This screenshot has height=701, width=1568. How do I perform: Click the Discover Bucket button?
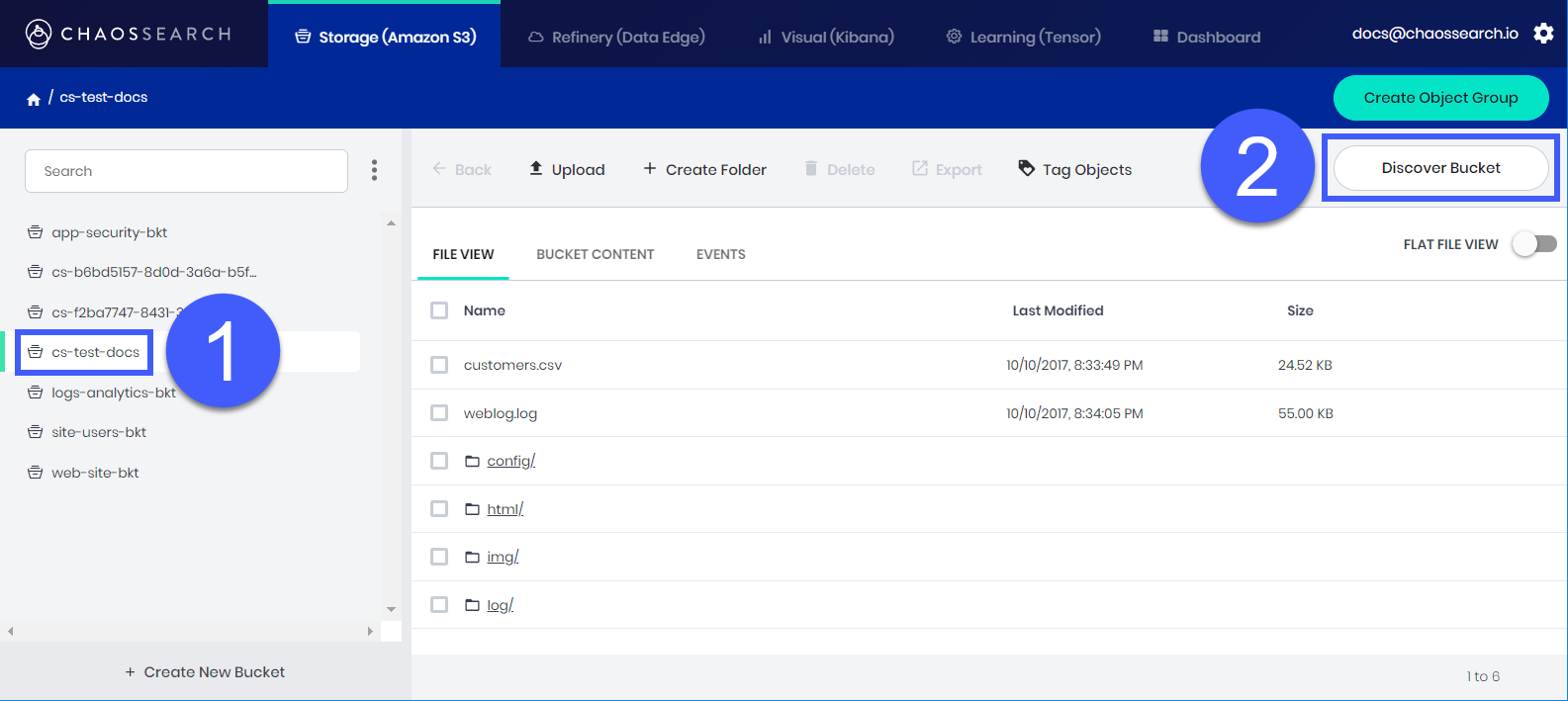pos(1441,168)
